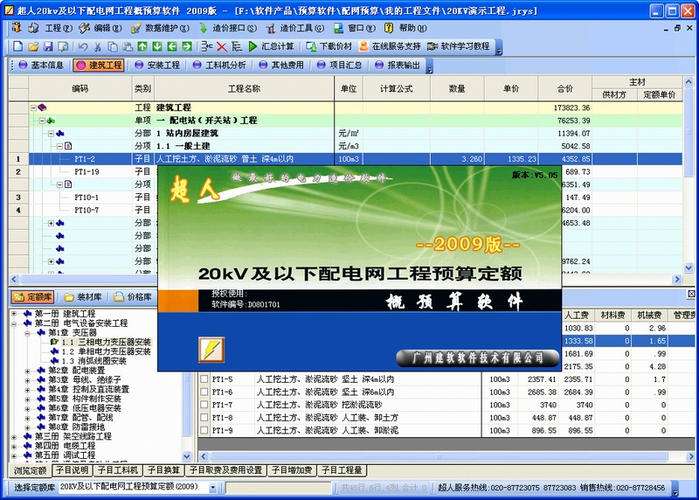Click the Undo arrow icon
699x500 pixels.
click(82, 46)
